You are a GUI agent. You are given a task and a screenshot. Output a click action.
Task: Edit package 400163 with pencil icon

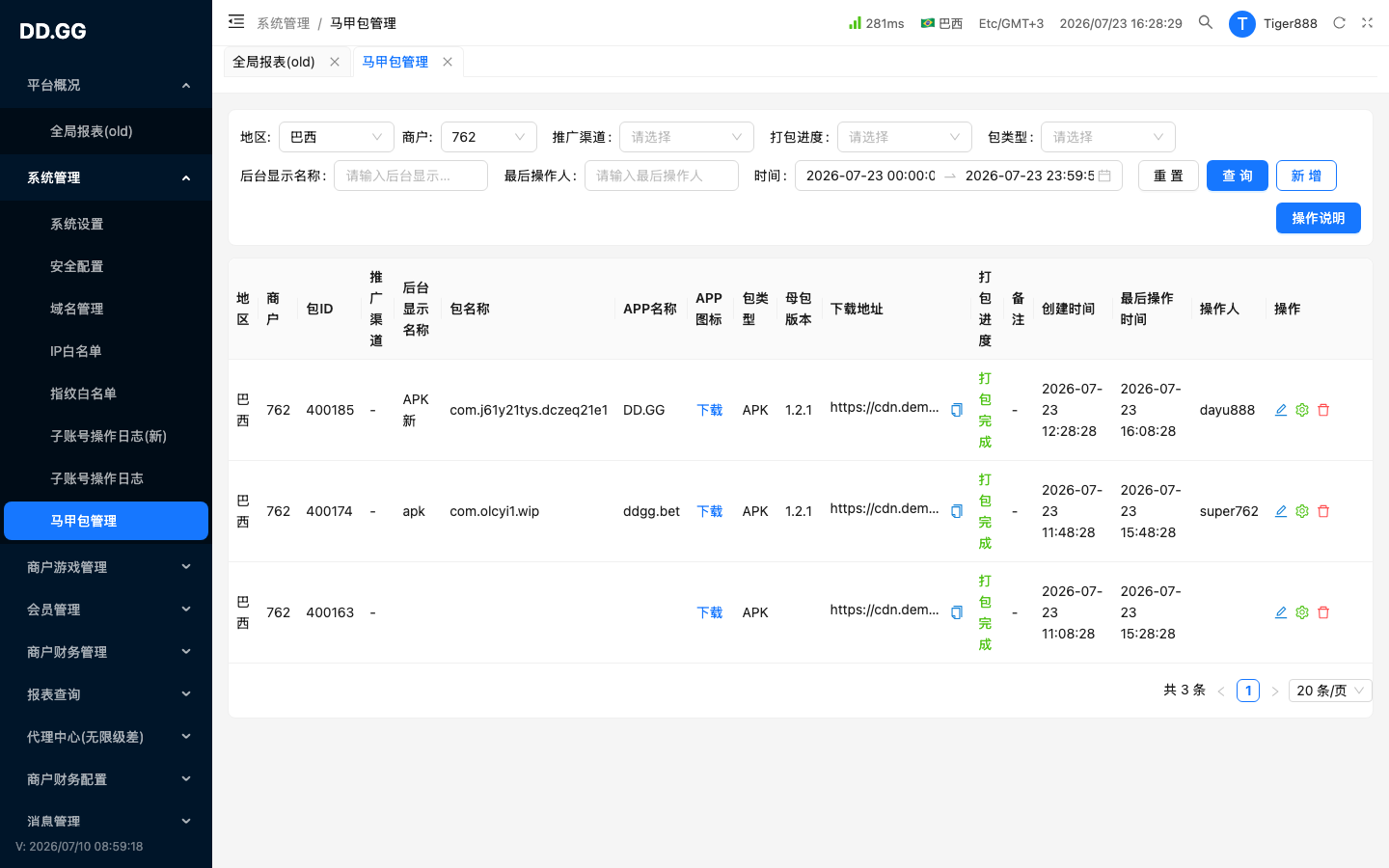pos(1281,612)
